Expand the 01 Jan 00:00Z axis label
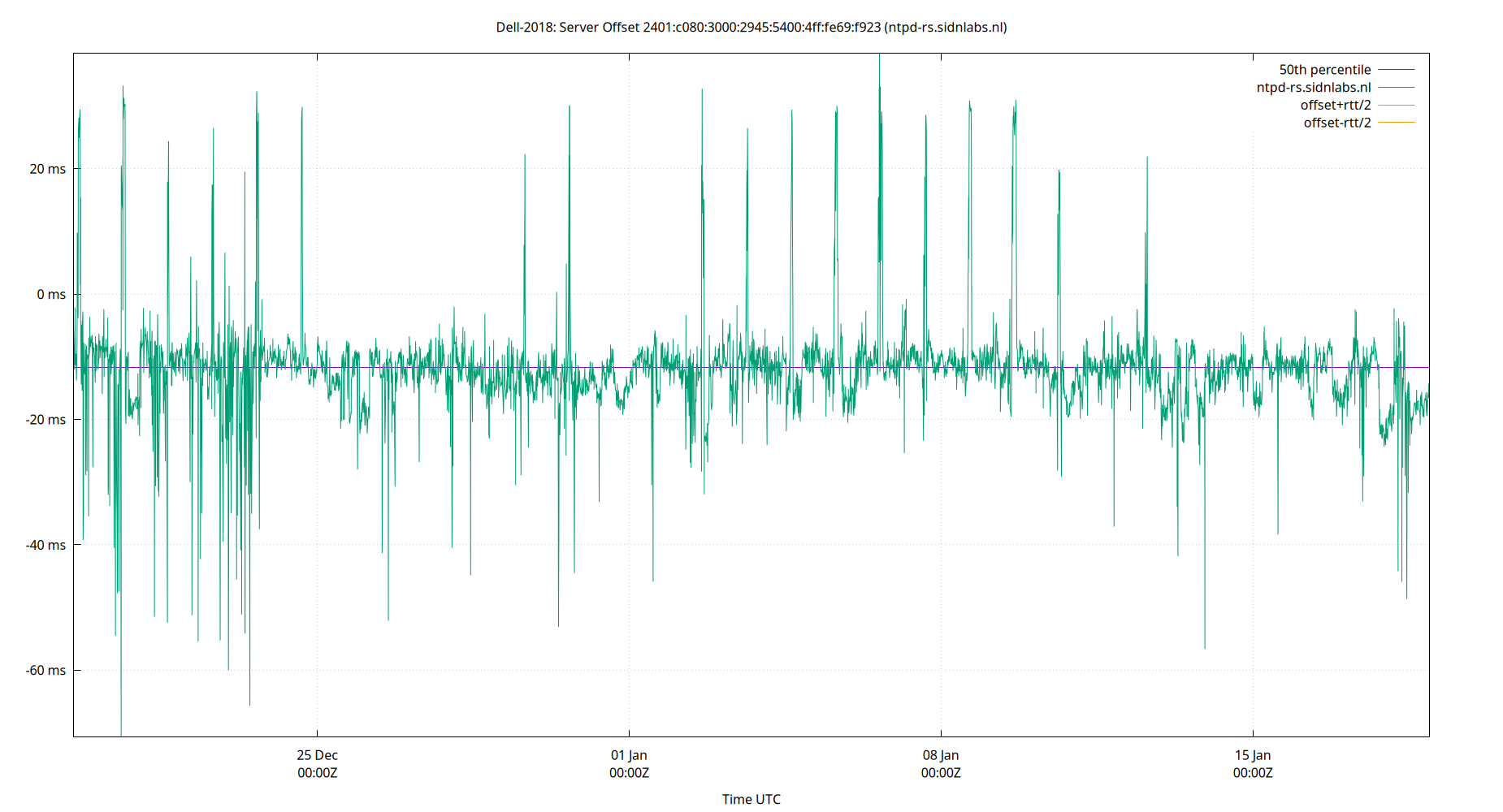Screen dimensions: 1503x812 (x=630, y=764)
